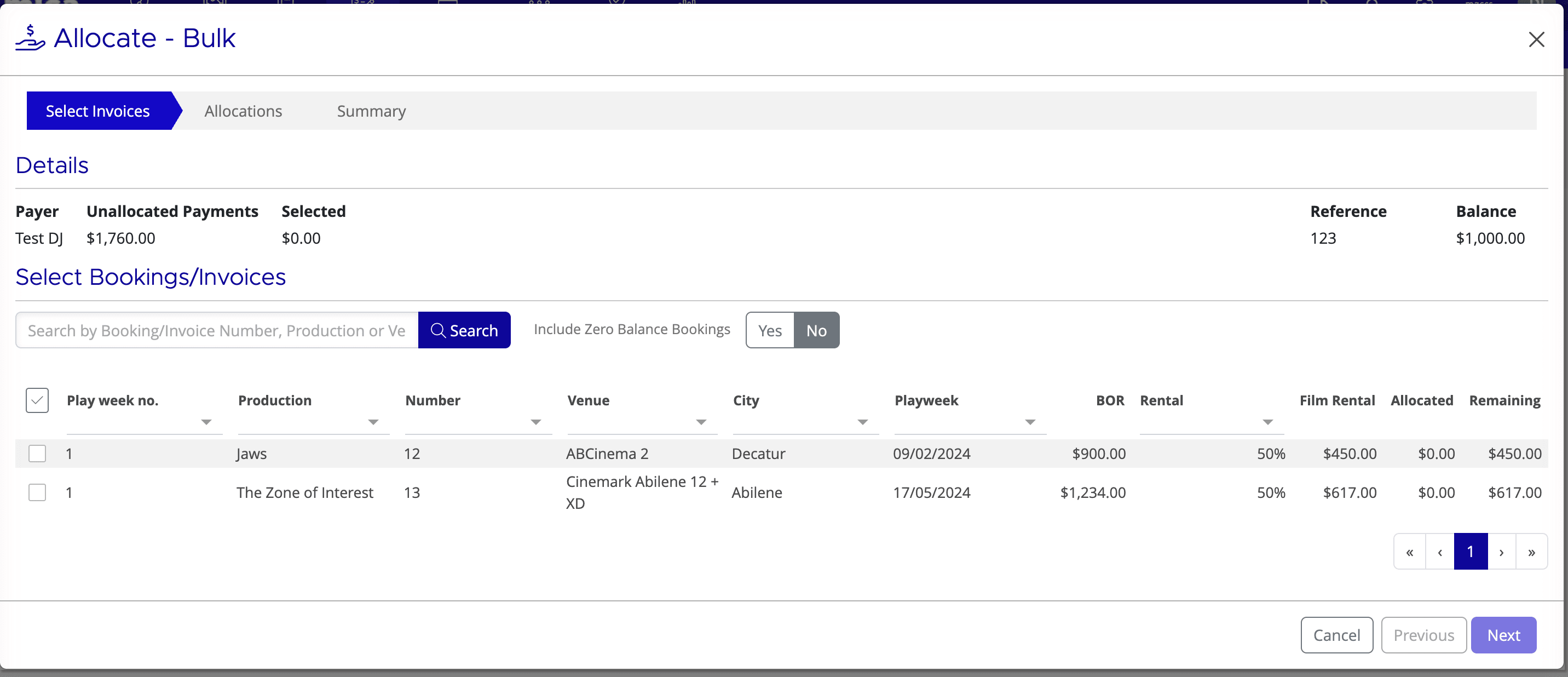The image size is (1568, 677).
Task: Jump to first page with double-left arrow
Action: [x=1410, y=552]
